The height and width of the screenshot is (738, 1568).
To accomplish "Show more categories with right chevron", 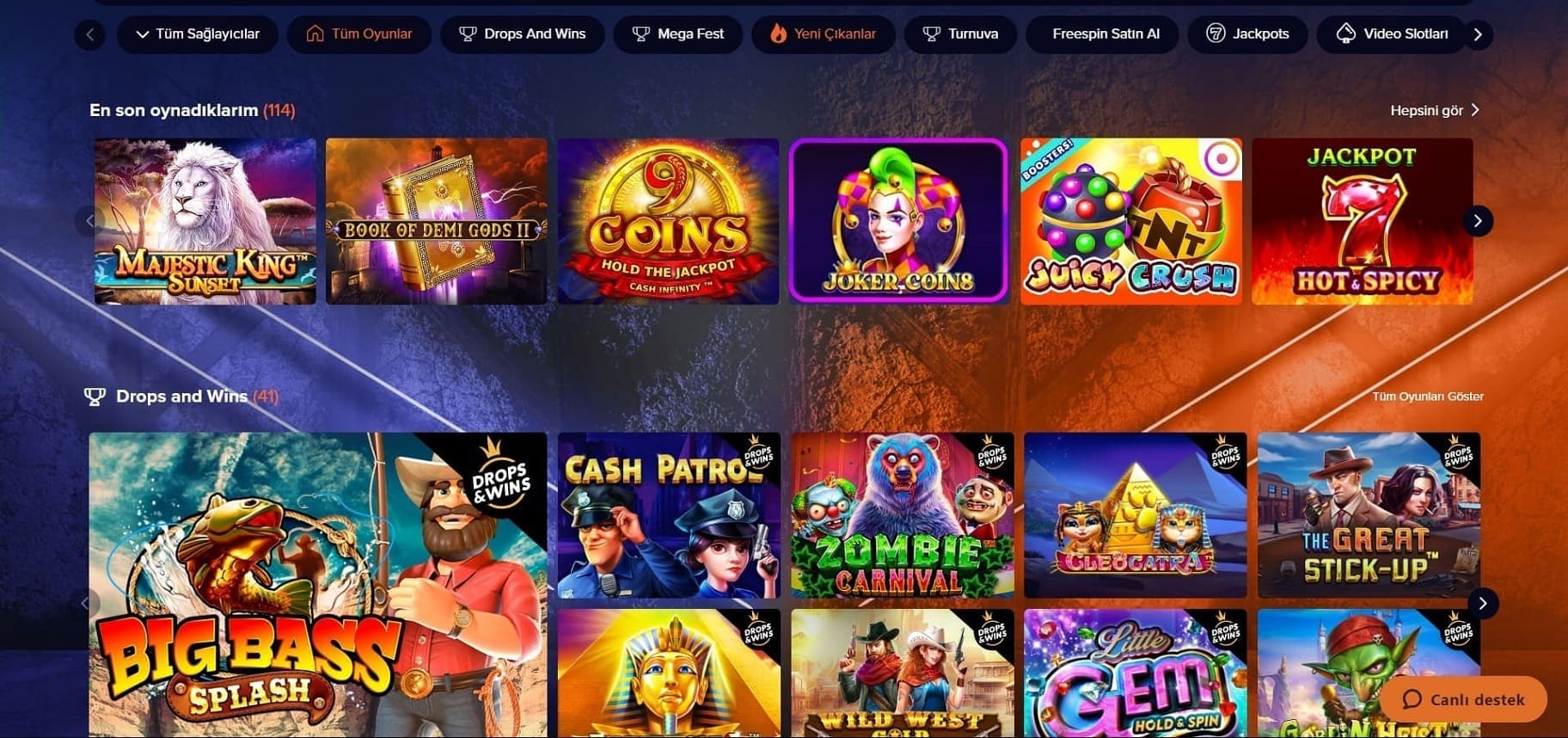I will [1478, 34].
